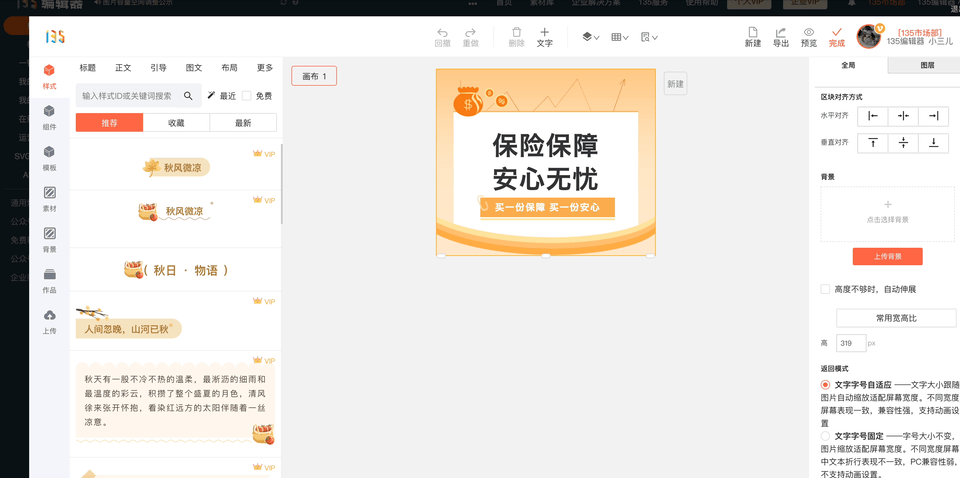Image resolution: width=960 pixels, height=478 pixels.
Task: Align block left in 水平对齐
Action: tap(873, 116)
